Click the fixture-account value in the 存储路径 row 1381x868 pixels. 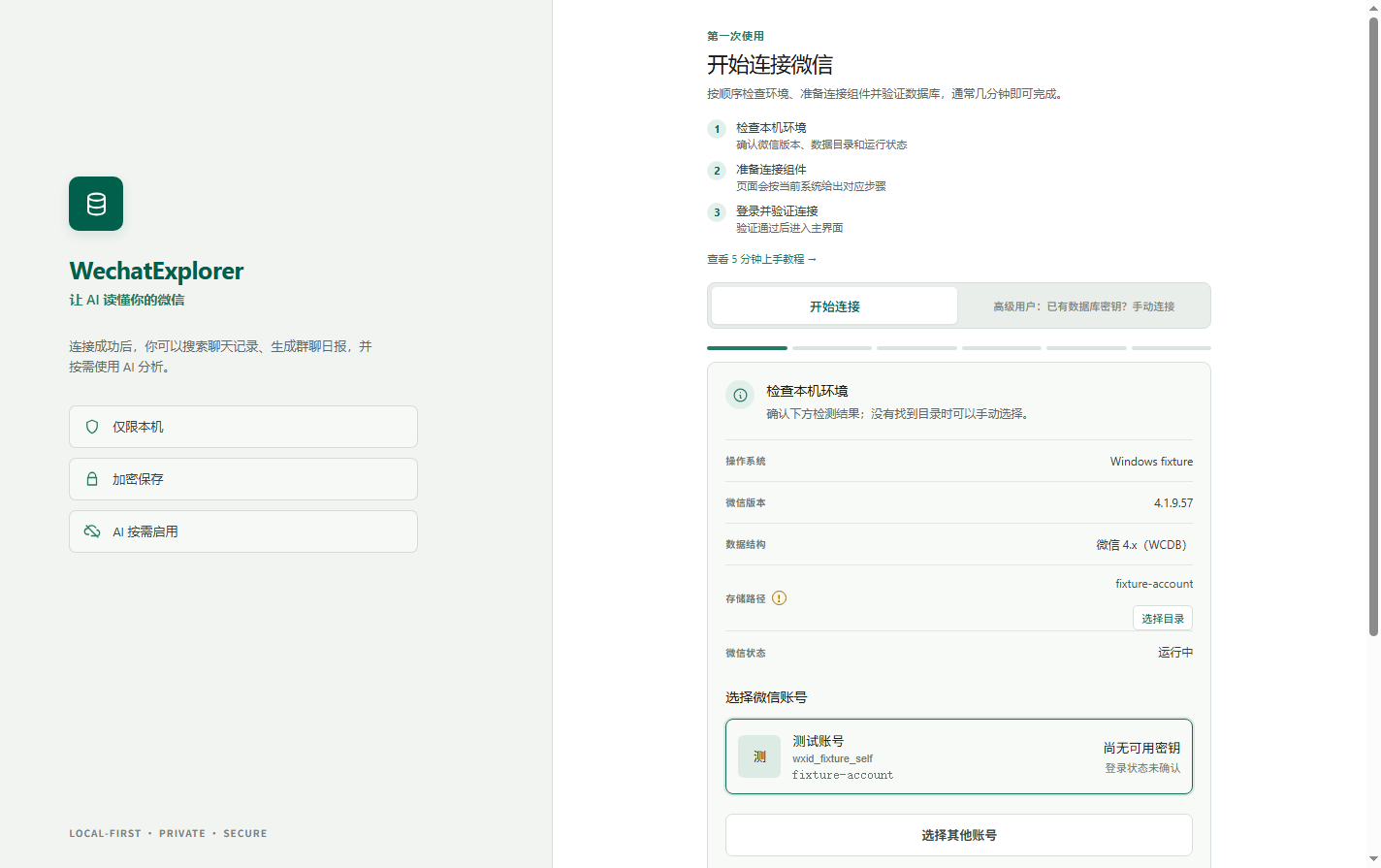point(1154,584)
